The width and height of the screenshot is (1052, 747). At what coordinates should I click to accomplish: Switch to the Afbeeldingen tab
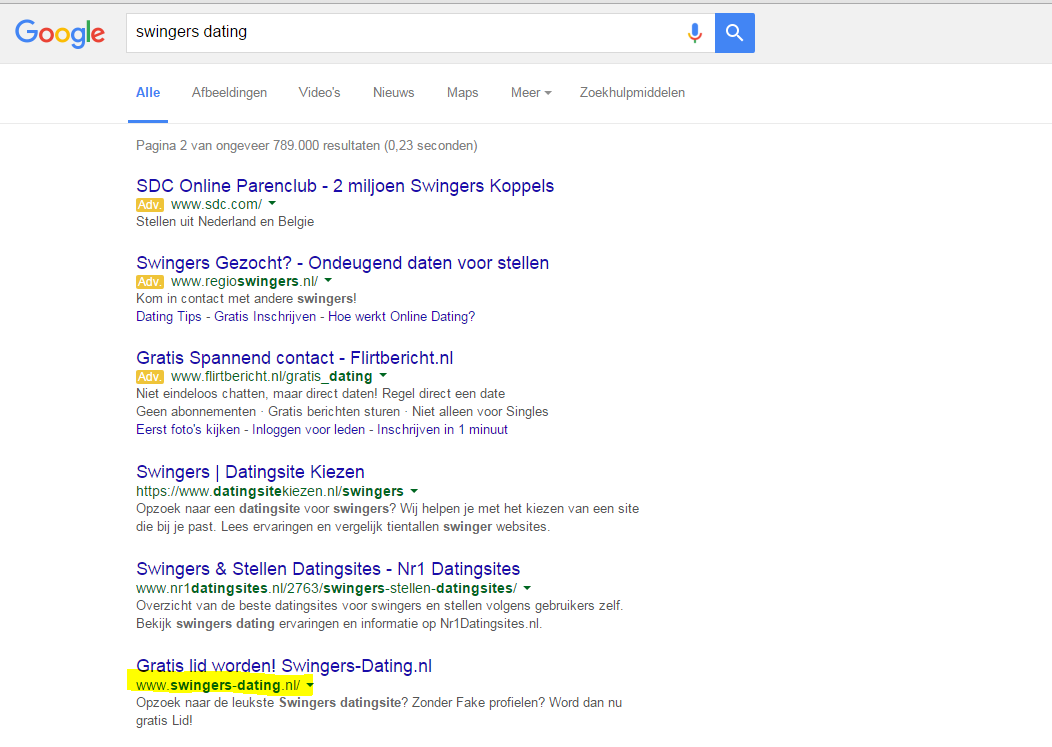pyautogui.click(x=229, y=93)
